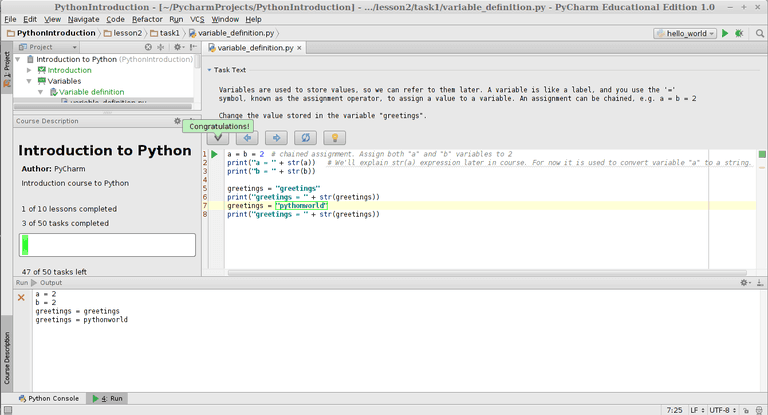
Task: Run the hello_world configuration with green play arrow
Action: click(x=725, y=33)
